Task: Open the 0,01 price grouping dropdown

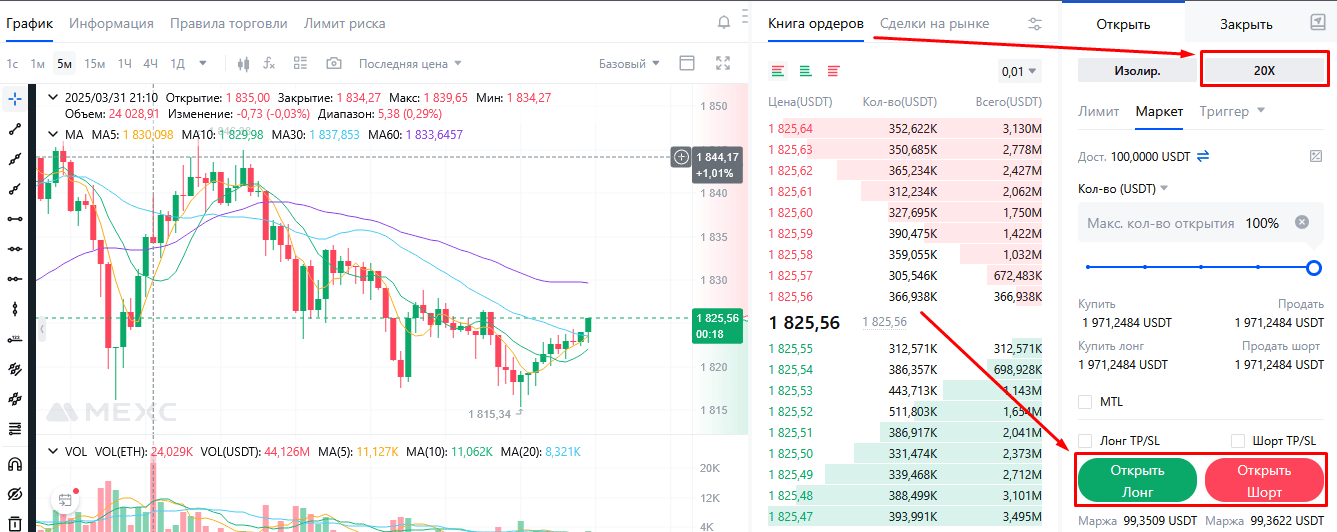Action: [x=1019, y=71]
